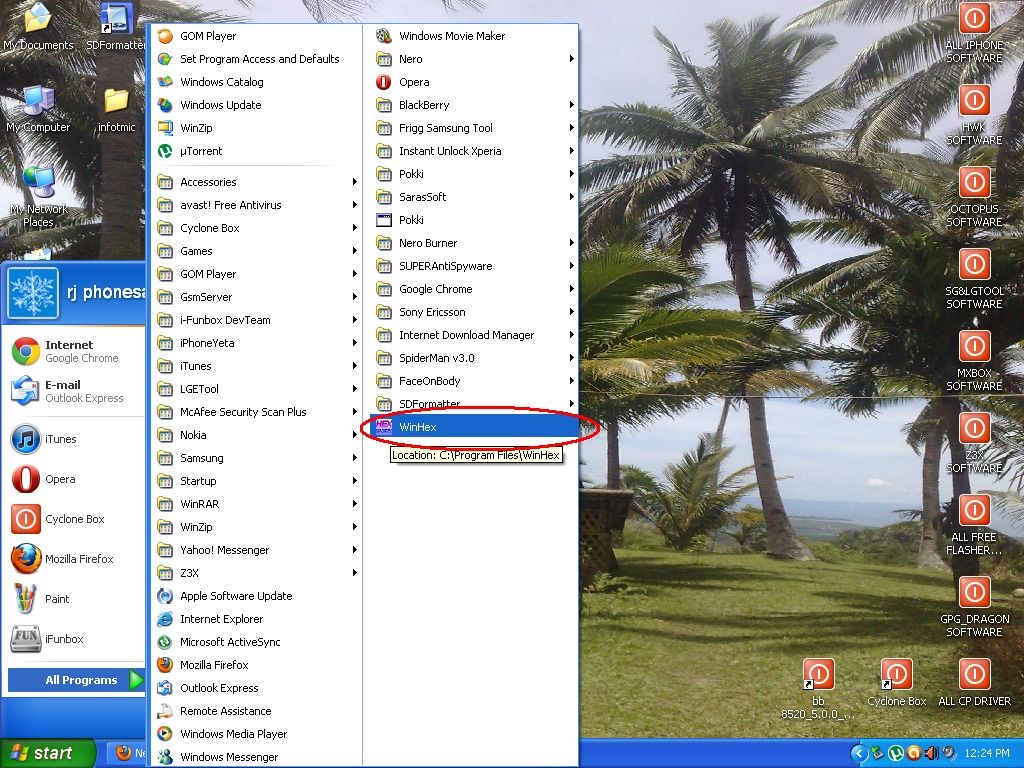Select ALL IPHONE SOFTWARE desktop icon
The height and width of the screenshot is (768, 1024).
[974, 33]
